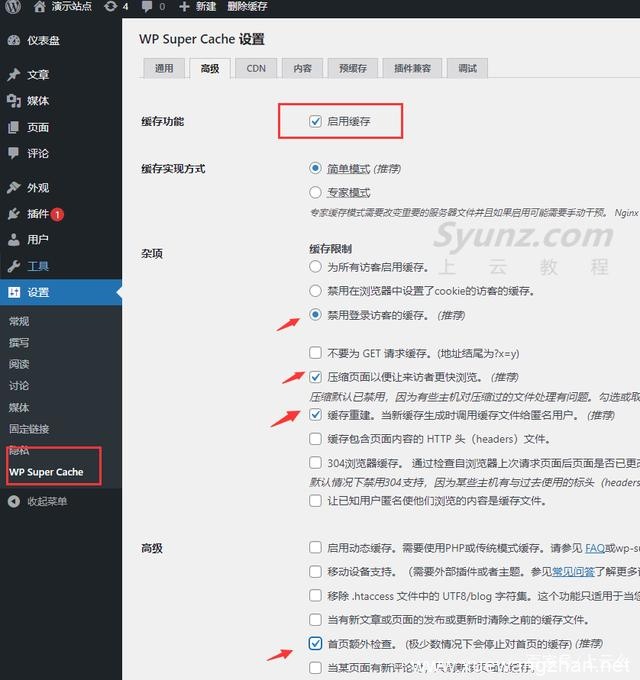This screenshot has width=640, height=680.
Task: Open the comments bubble in admin bar
Action: click(148, 7)
